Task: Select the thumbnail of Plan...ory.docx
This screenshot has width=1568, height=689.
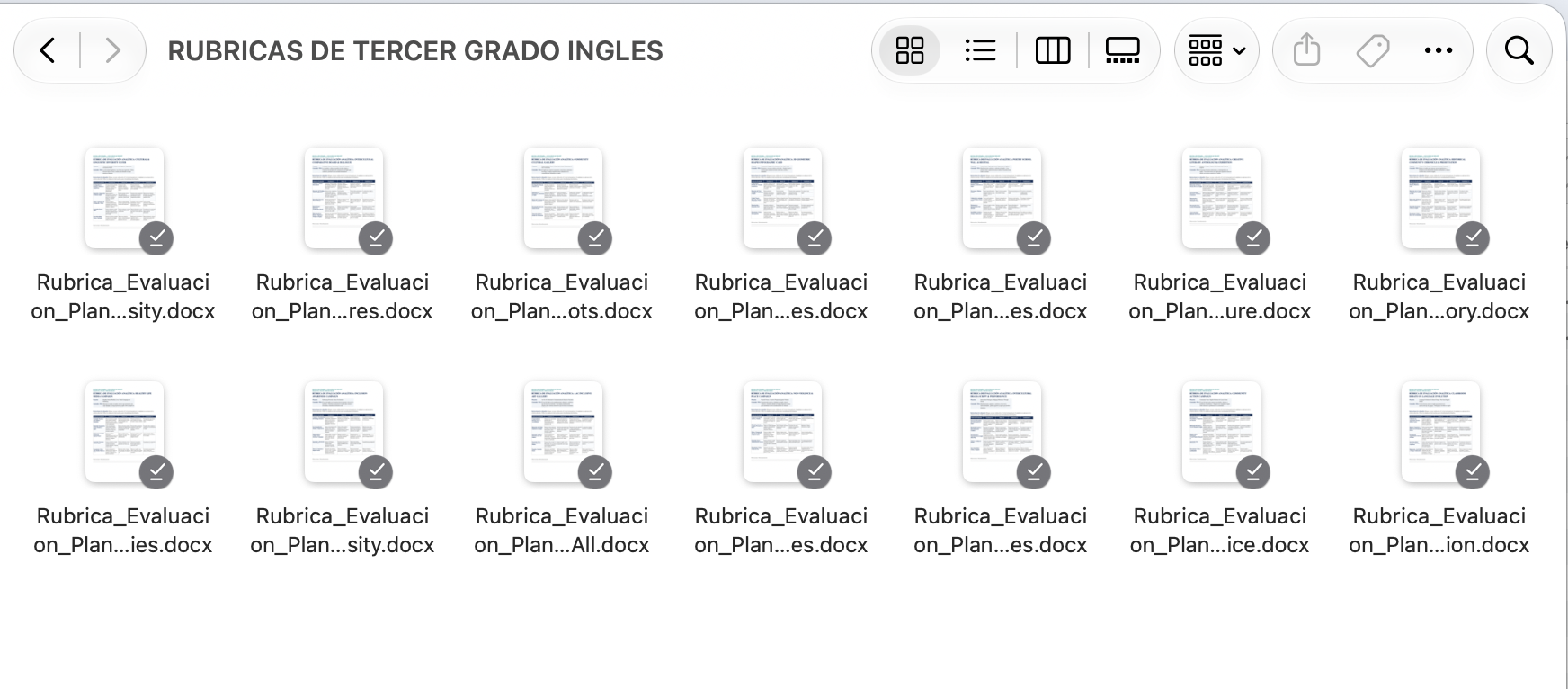Action: pos(1440,198)
